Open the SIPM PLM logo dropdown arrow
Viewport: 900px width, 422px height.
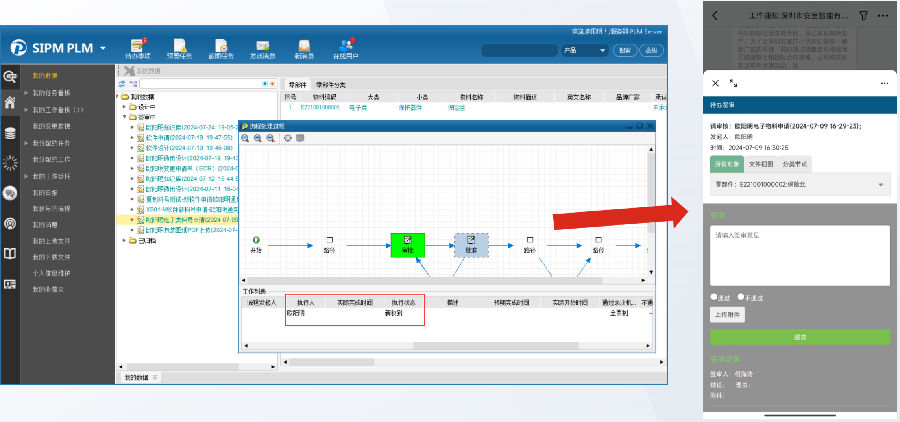coord(103,47)
